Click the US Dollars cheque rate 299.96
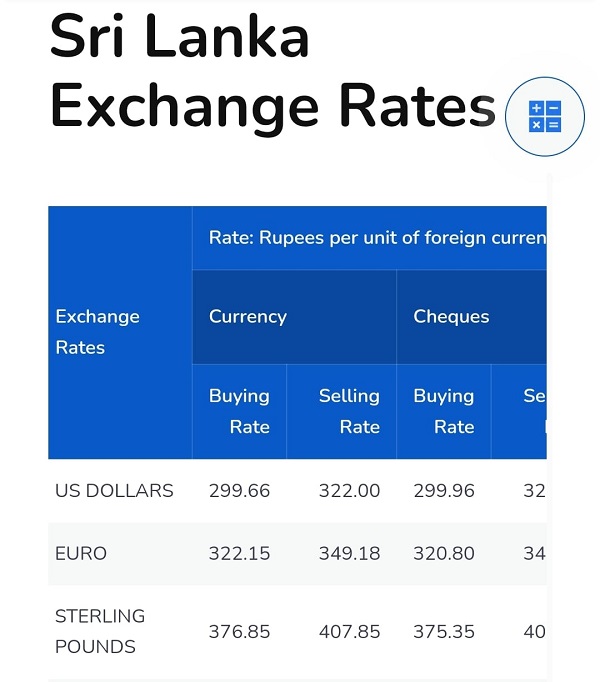 (x=444, y=491)
